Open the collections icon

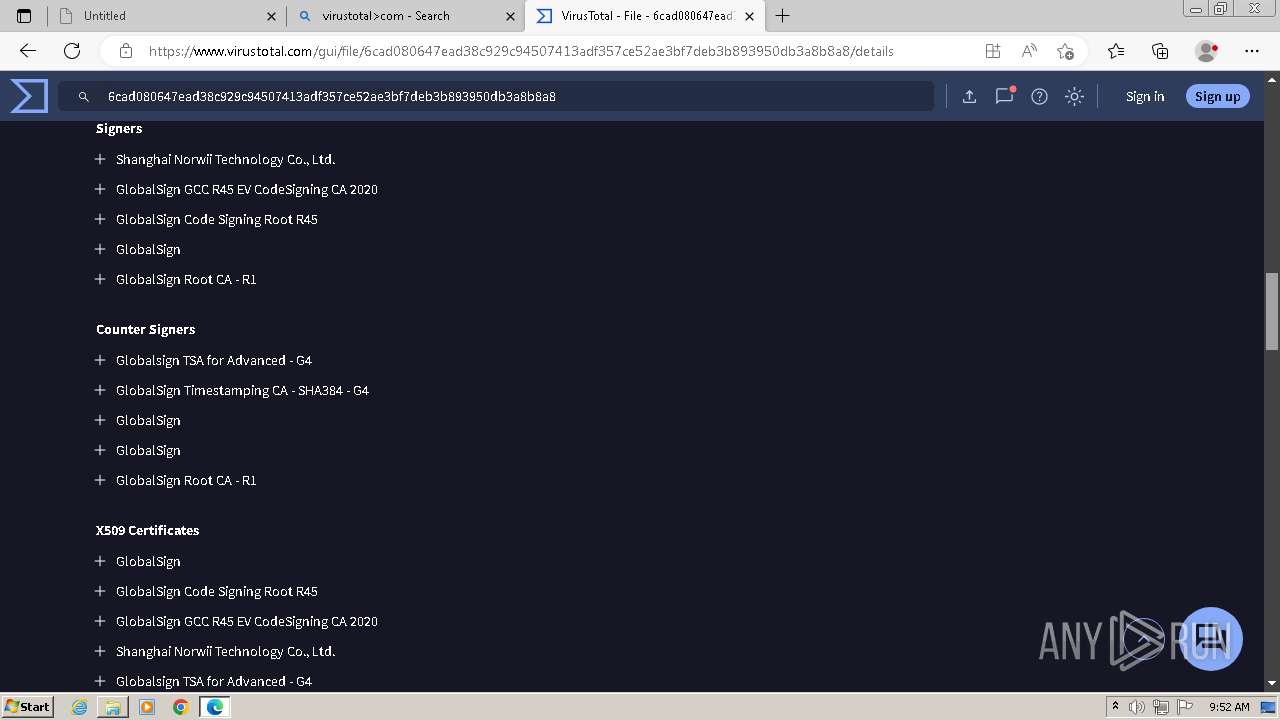point(1160,51)
